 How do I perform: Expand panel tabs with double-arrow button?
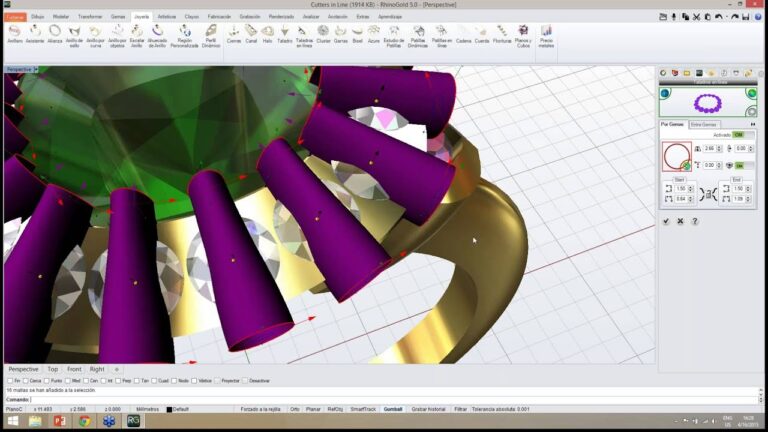point(753,124)
